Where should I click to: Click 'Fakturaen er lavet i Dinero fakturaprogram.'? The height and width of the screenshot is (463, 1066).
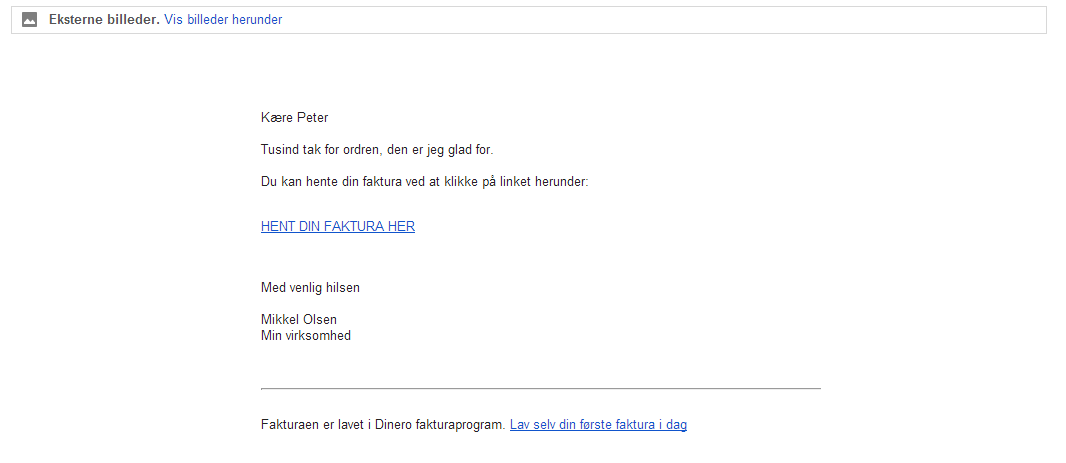pyautogui.click(x=383, y=425)
